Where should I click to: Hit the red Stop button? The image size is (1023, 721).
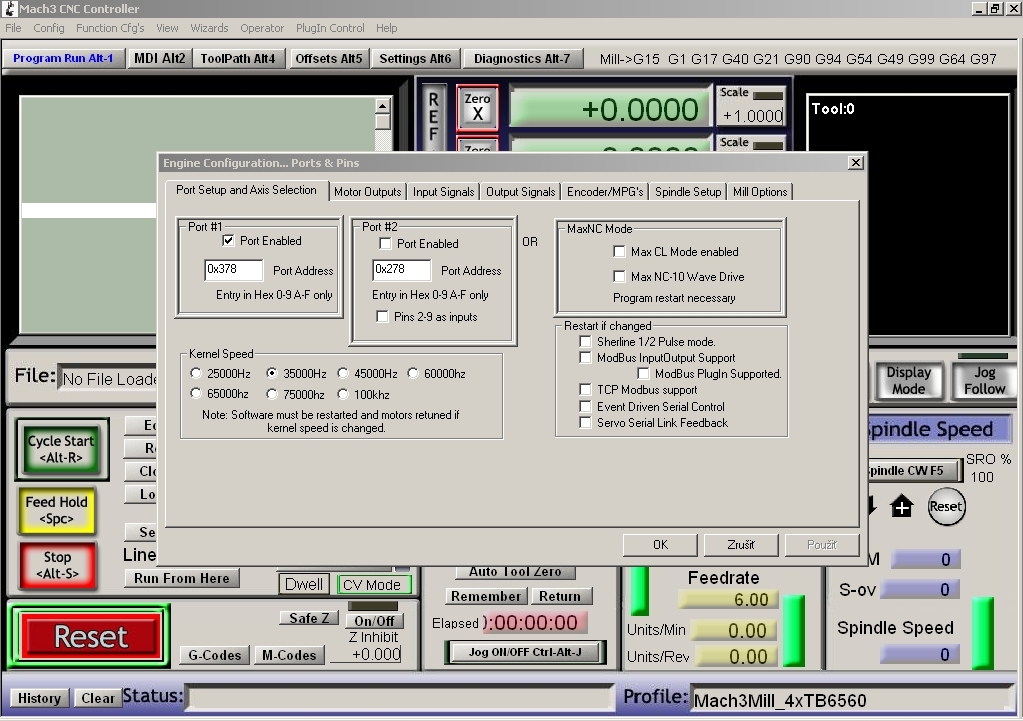coord(57,565)
